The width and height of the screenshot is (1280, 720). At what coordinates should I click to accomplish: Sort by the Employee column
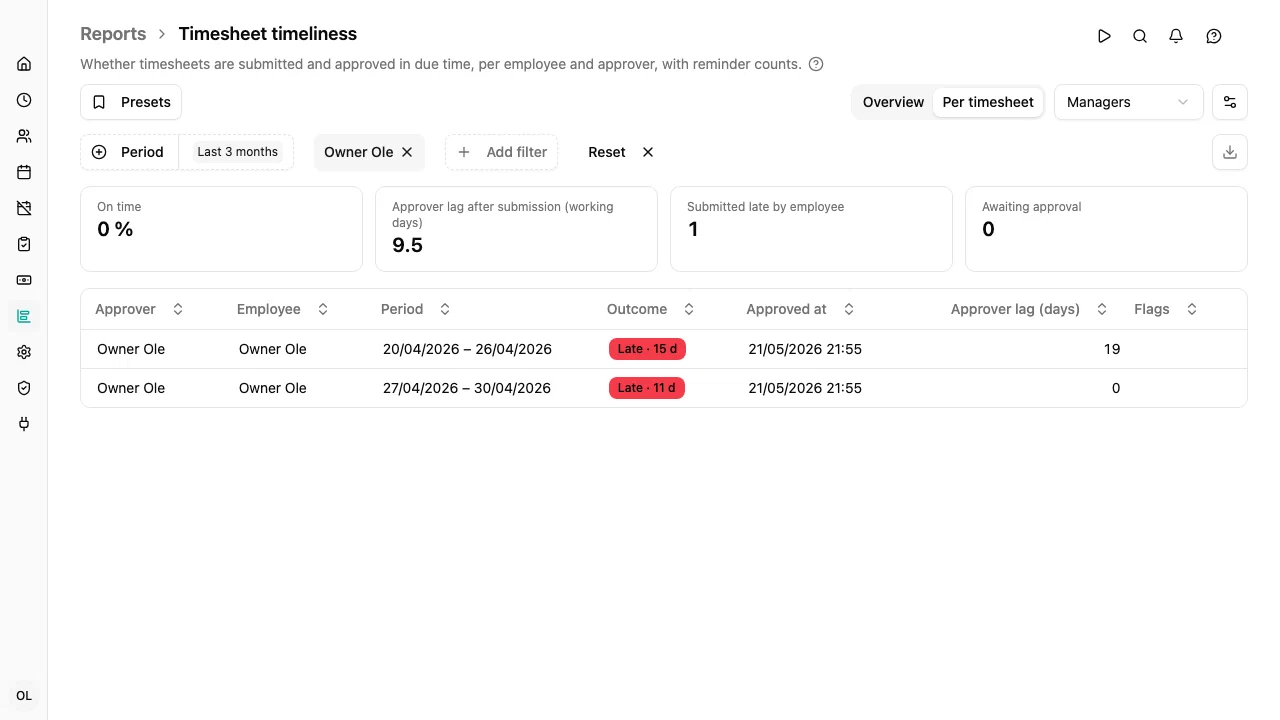283,309
